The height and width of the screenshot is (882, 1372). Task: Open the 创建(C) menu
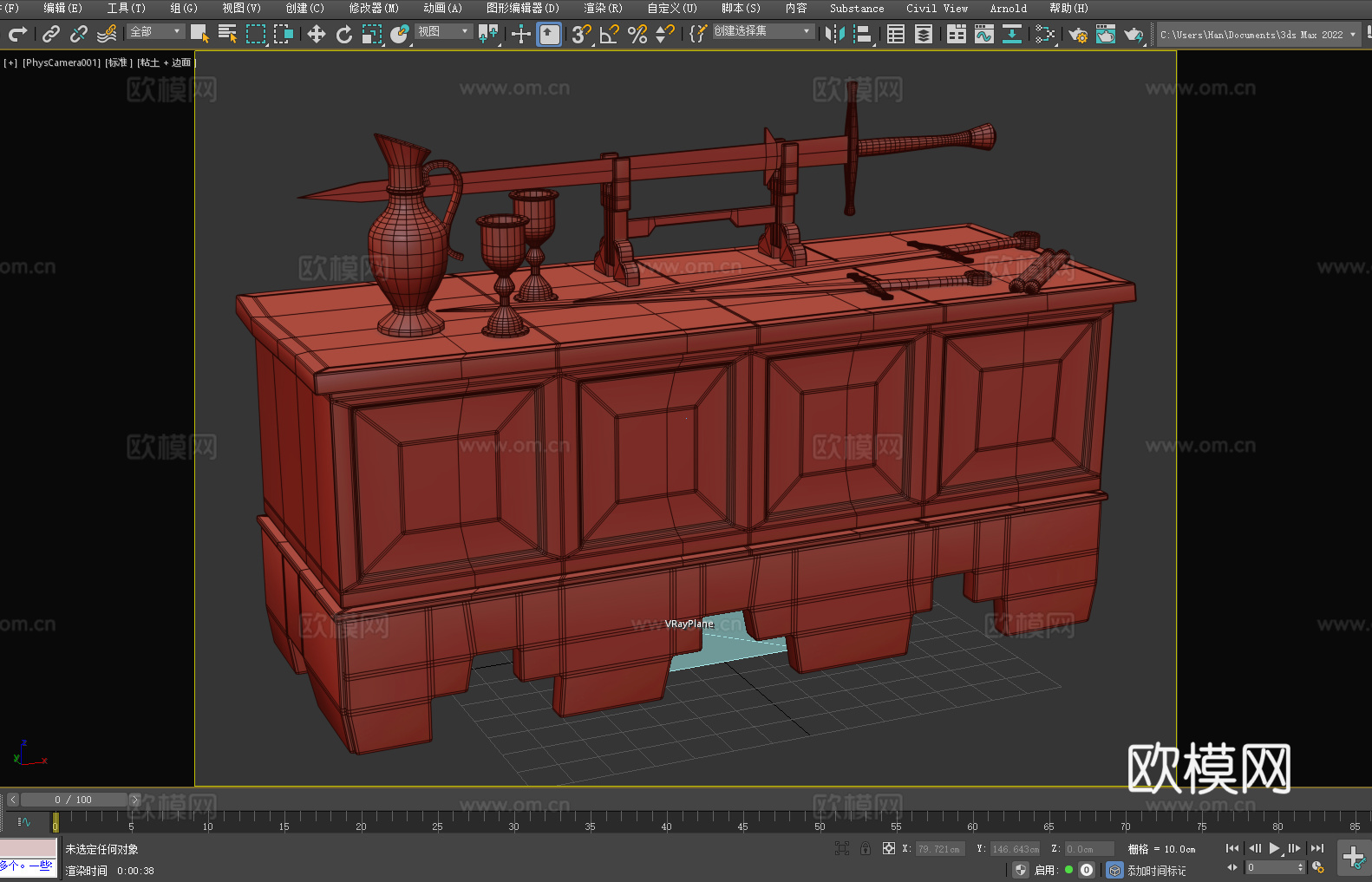[304, 8]
